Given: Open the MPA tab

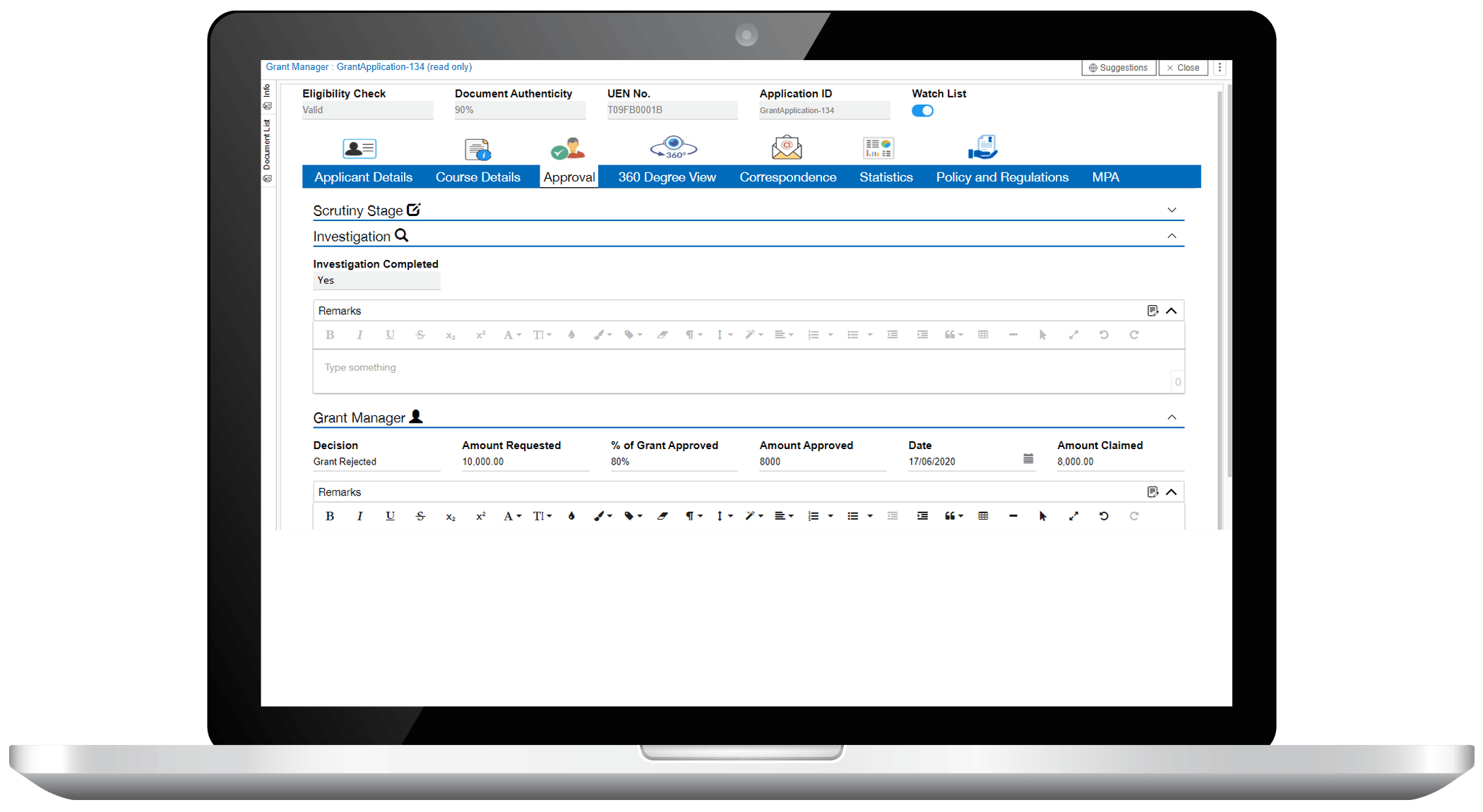Looking at the screenshot, I should [x=1105, y=177].
